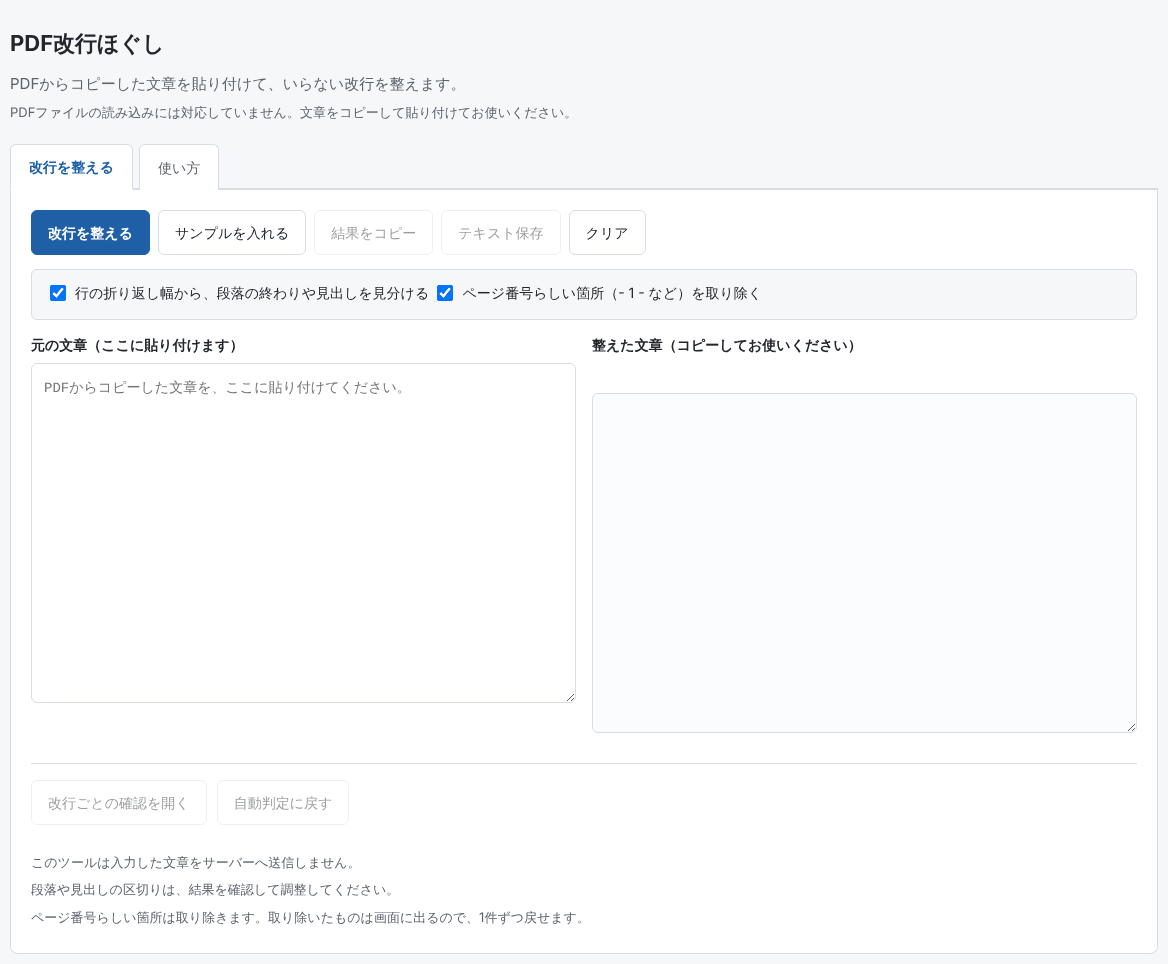This screenshot has width=1168, height=964.
Task: Toggle the 段落の終わりや見出しを見分ける checkbox
Action: 58,293
